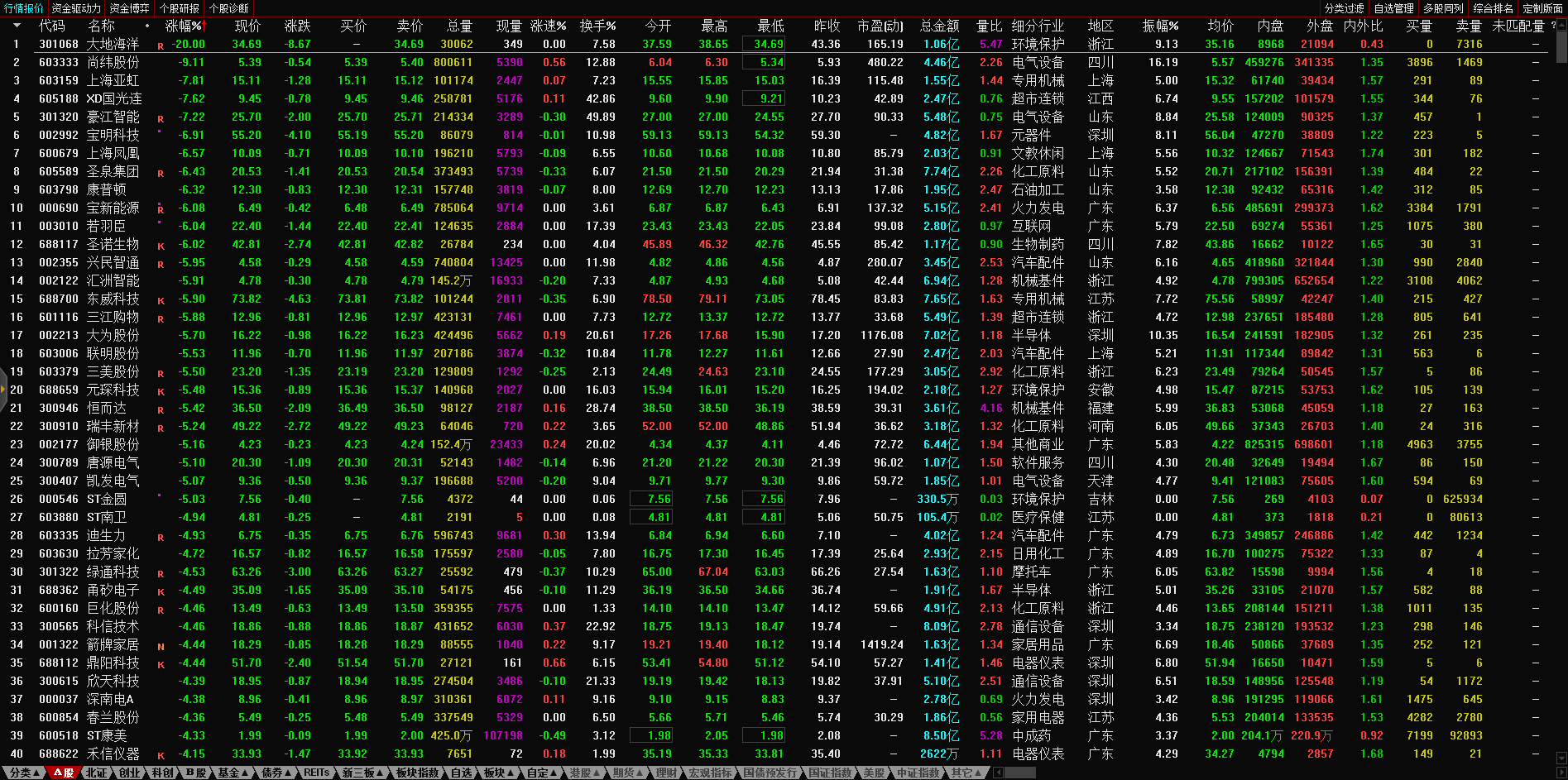Click the K marker beside 圣诺生物
This screenshot has height=780, width=1568.
pyautogui.click(x=161, y=246)
